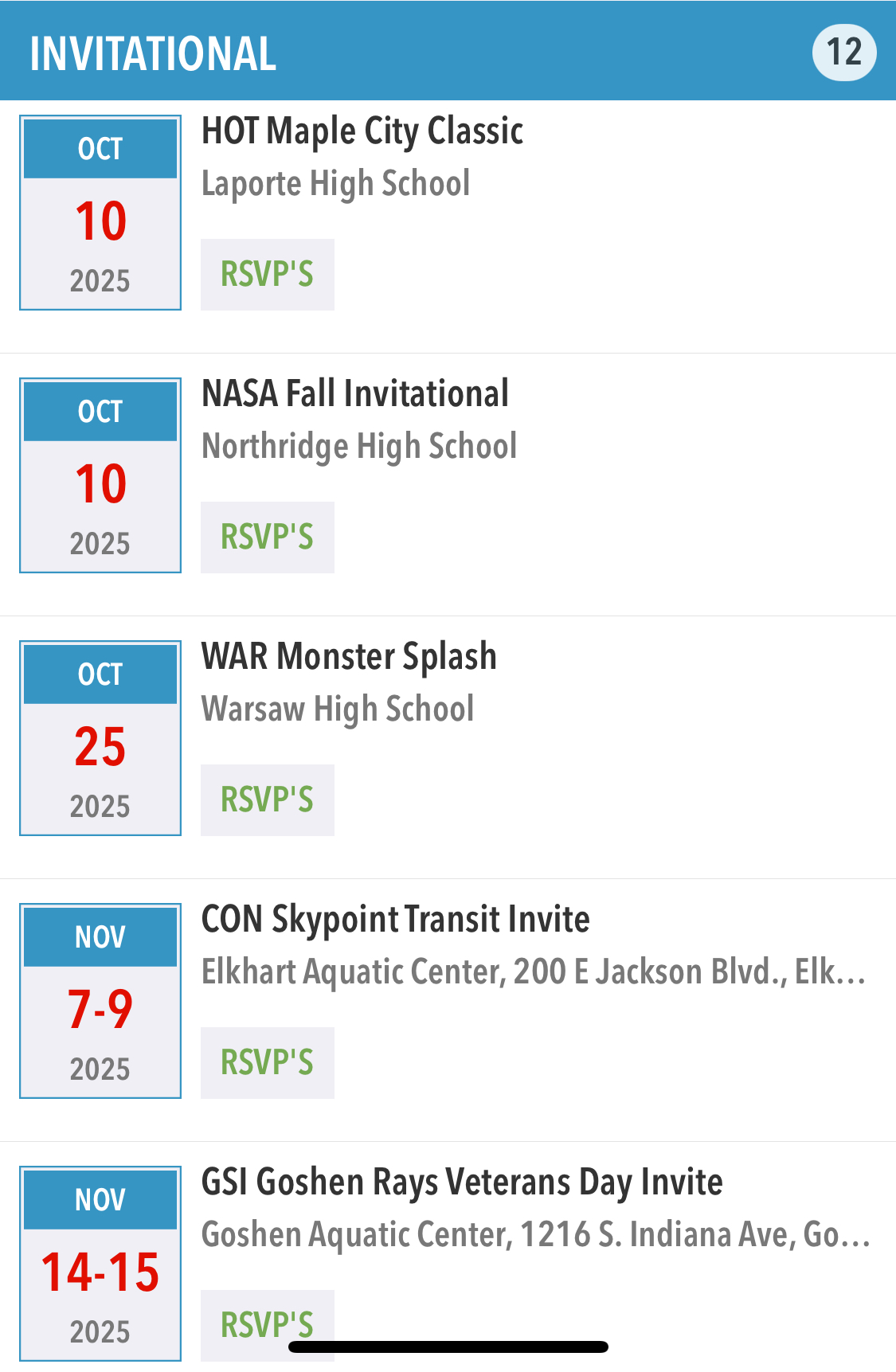
Task: Tap the Oct 25 2025 date tile
Action: coord(100,739)
